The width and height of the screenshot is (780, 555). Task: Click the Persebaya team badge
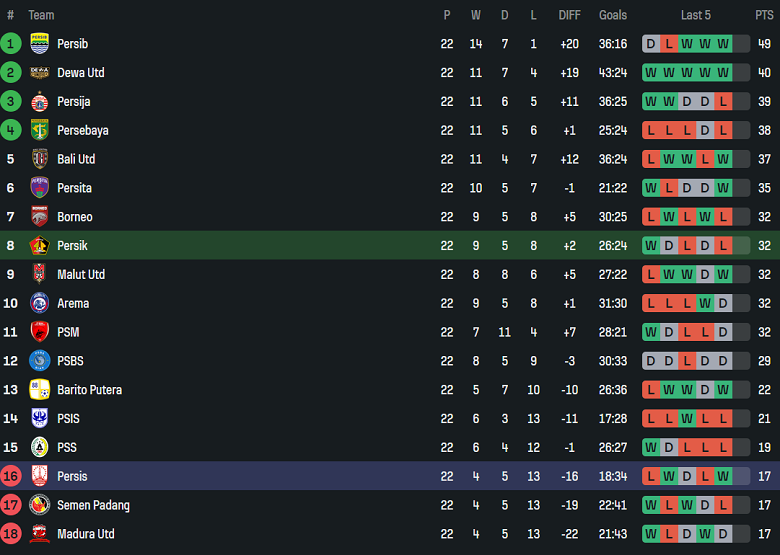(40, 130)
